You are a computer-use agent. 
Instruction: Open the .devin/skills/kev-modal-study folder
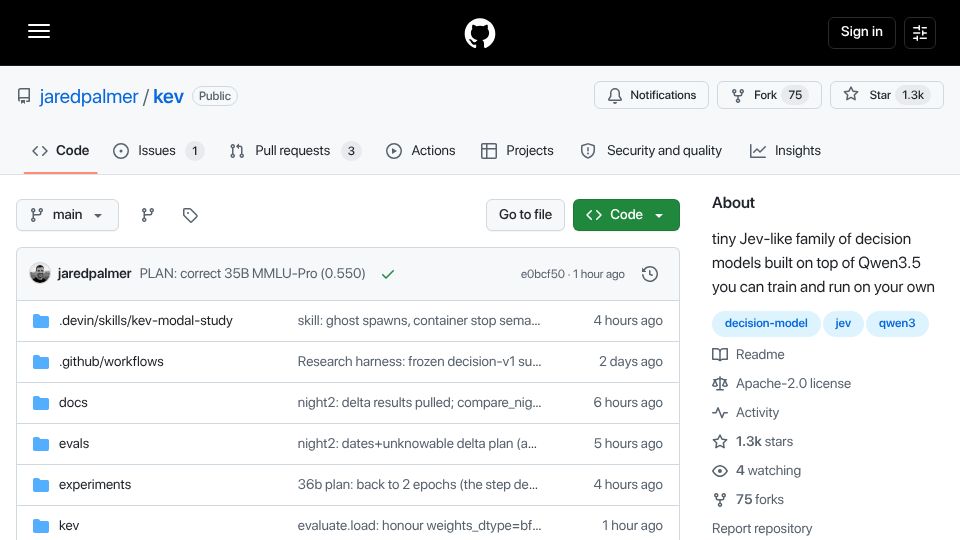pos(146,321)
